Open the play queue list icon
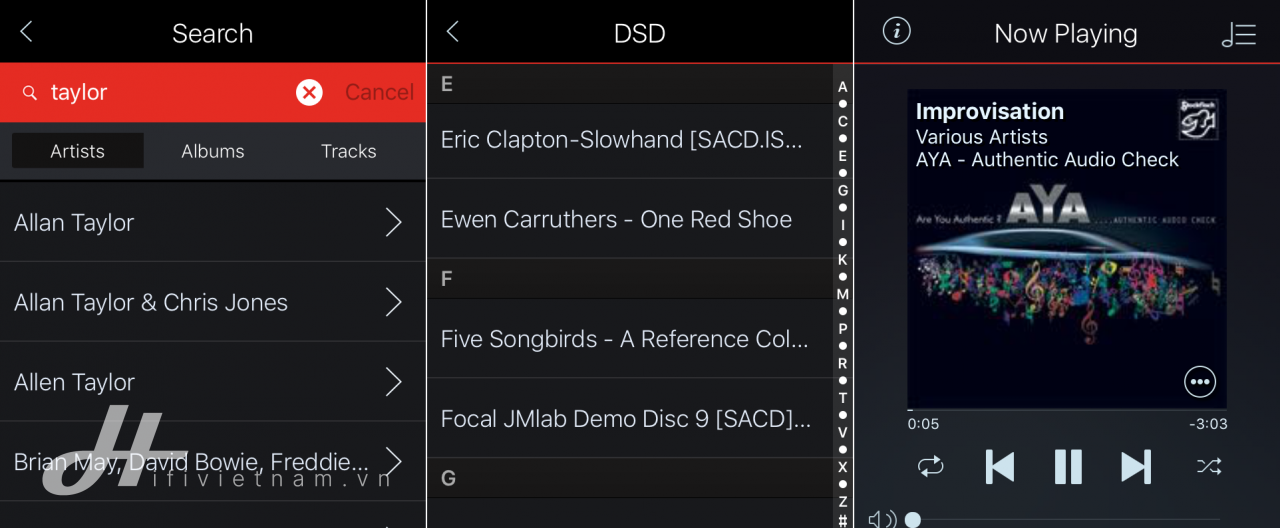 (x=1238, y=34)
